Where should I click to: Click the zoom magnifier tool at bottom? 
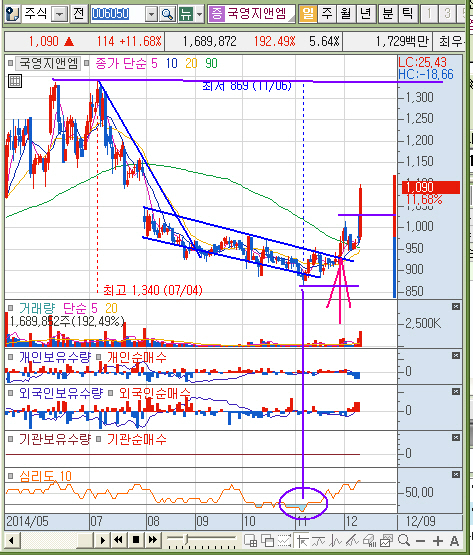(404, 540)
